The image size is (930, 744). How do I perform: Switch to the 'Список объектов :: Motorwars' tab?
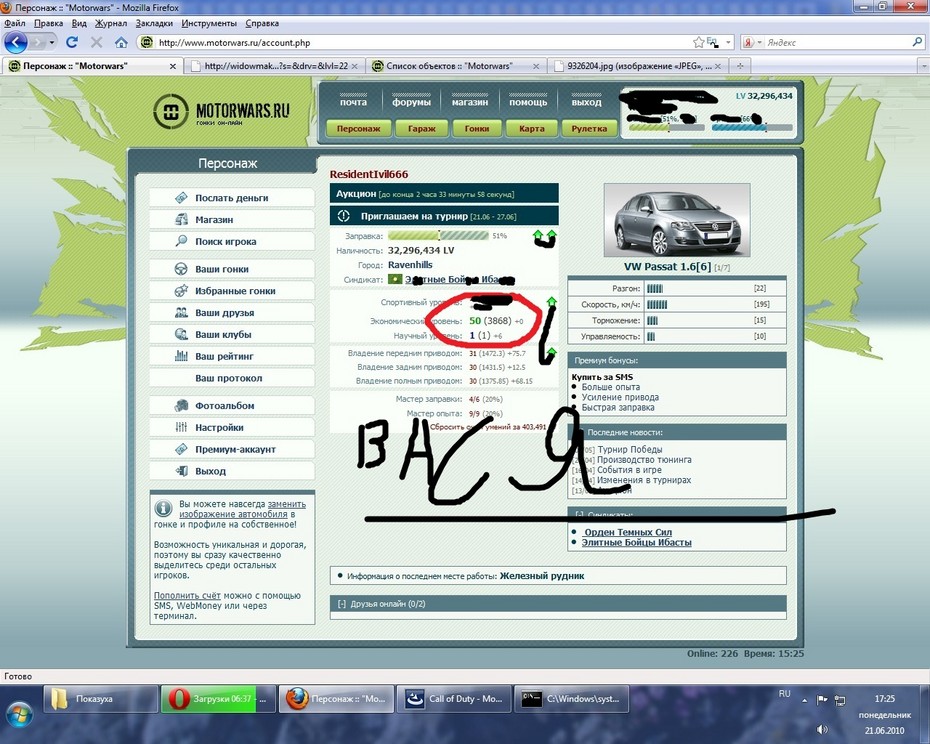click(x=454, y=66)
